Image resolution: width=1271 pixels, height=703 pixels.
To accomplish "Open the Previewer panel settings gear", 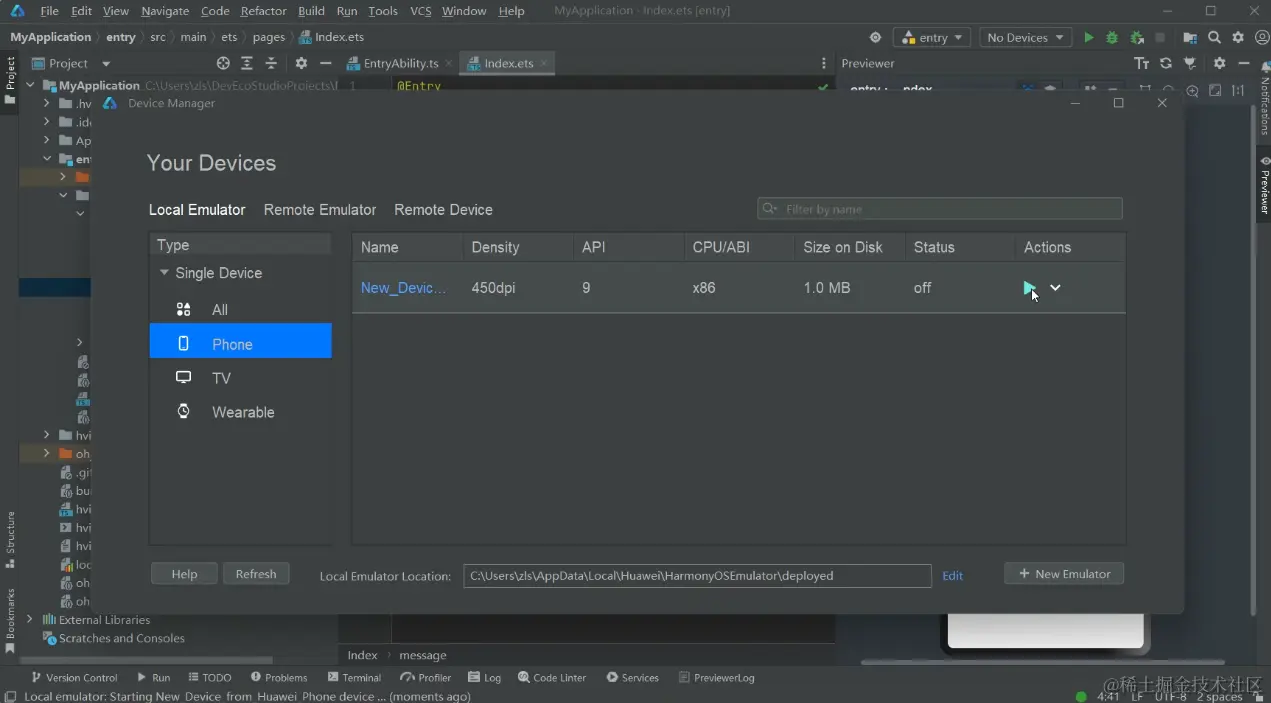I will click(1219, 63).
